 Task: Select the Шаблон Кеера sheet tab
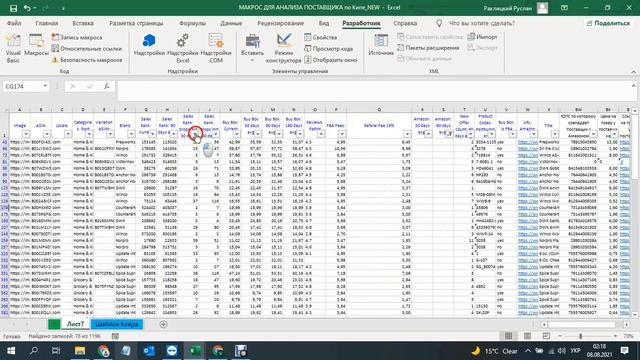point(117,324)
